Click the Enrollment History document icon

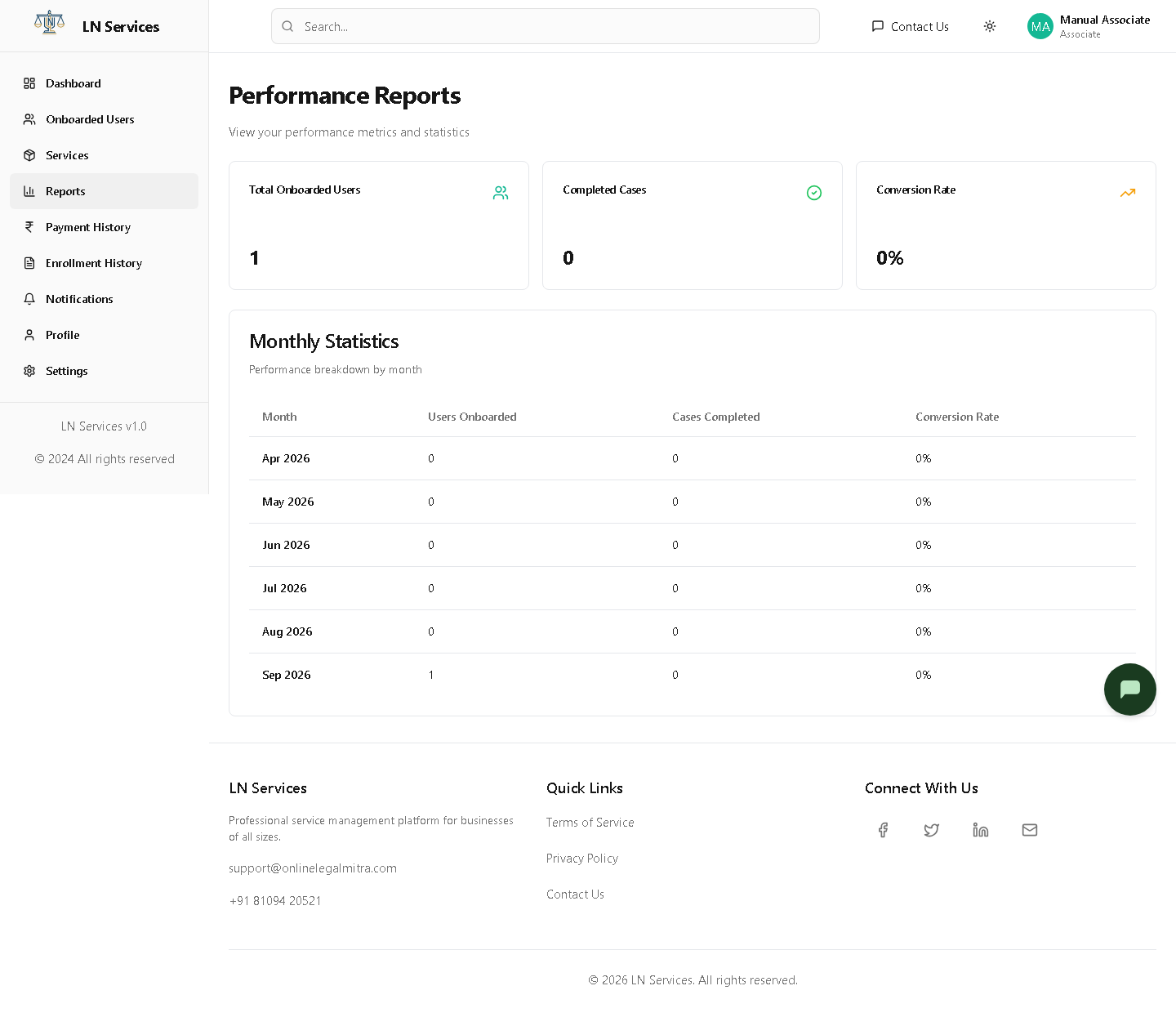[x=29, y=263]
